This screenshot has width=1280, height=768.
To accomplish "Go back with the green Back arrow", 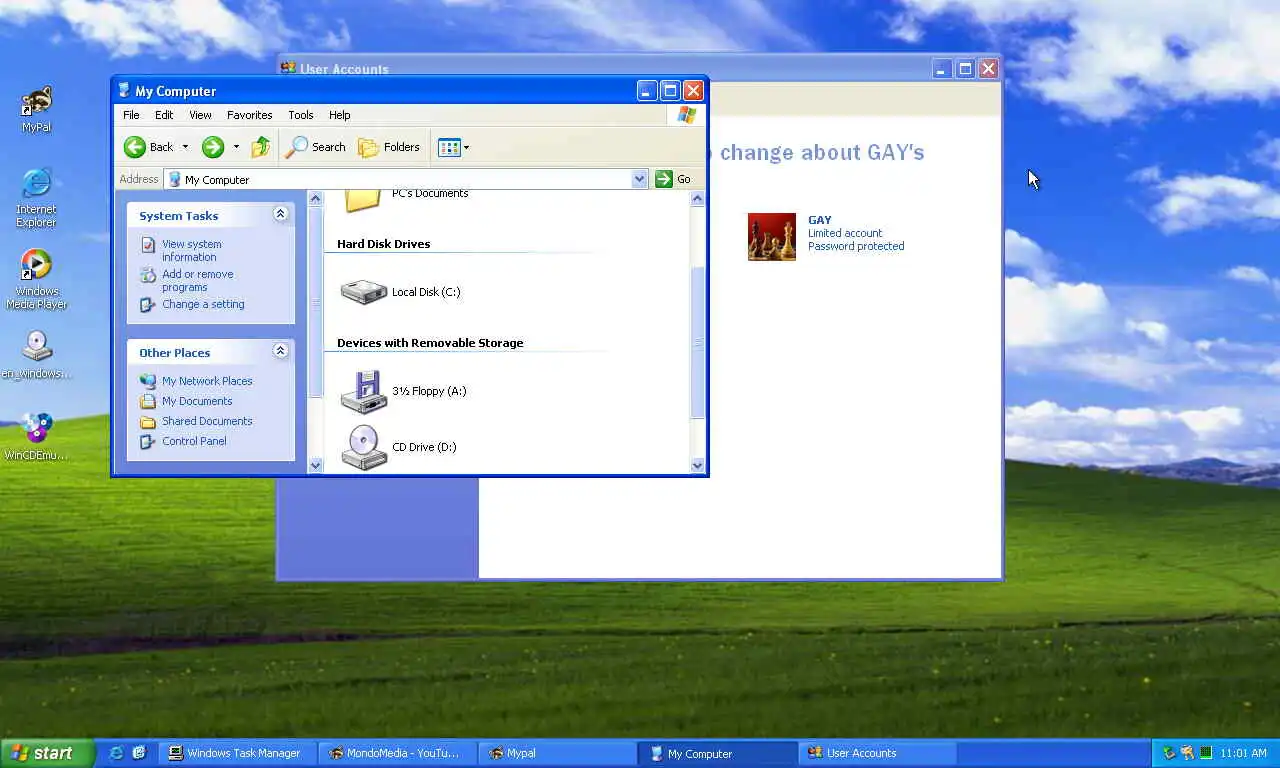I will [148, 147].
